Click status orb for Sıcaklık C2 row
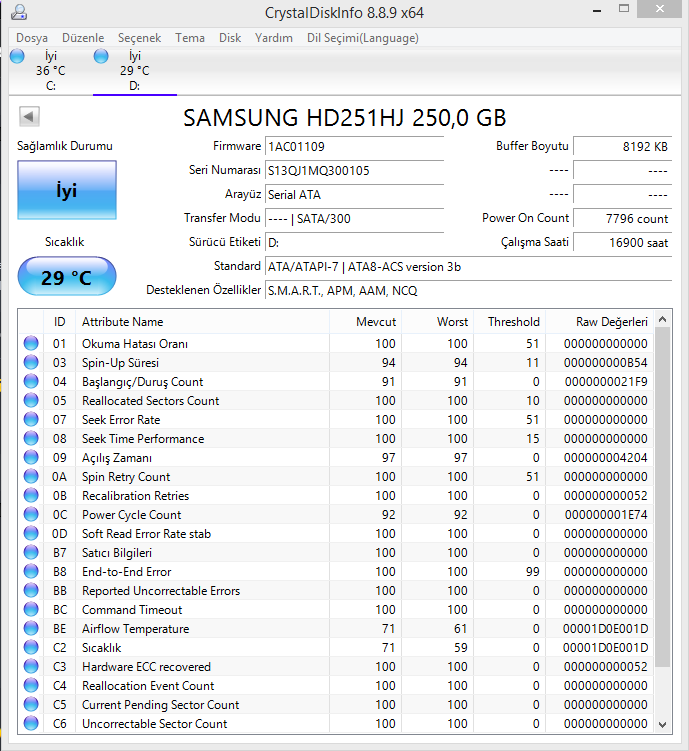This screenshot has width=689, height=751. click(x=31, y=648)
